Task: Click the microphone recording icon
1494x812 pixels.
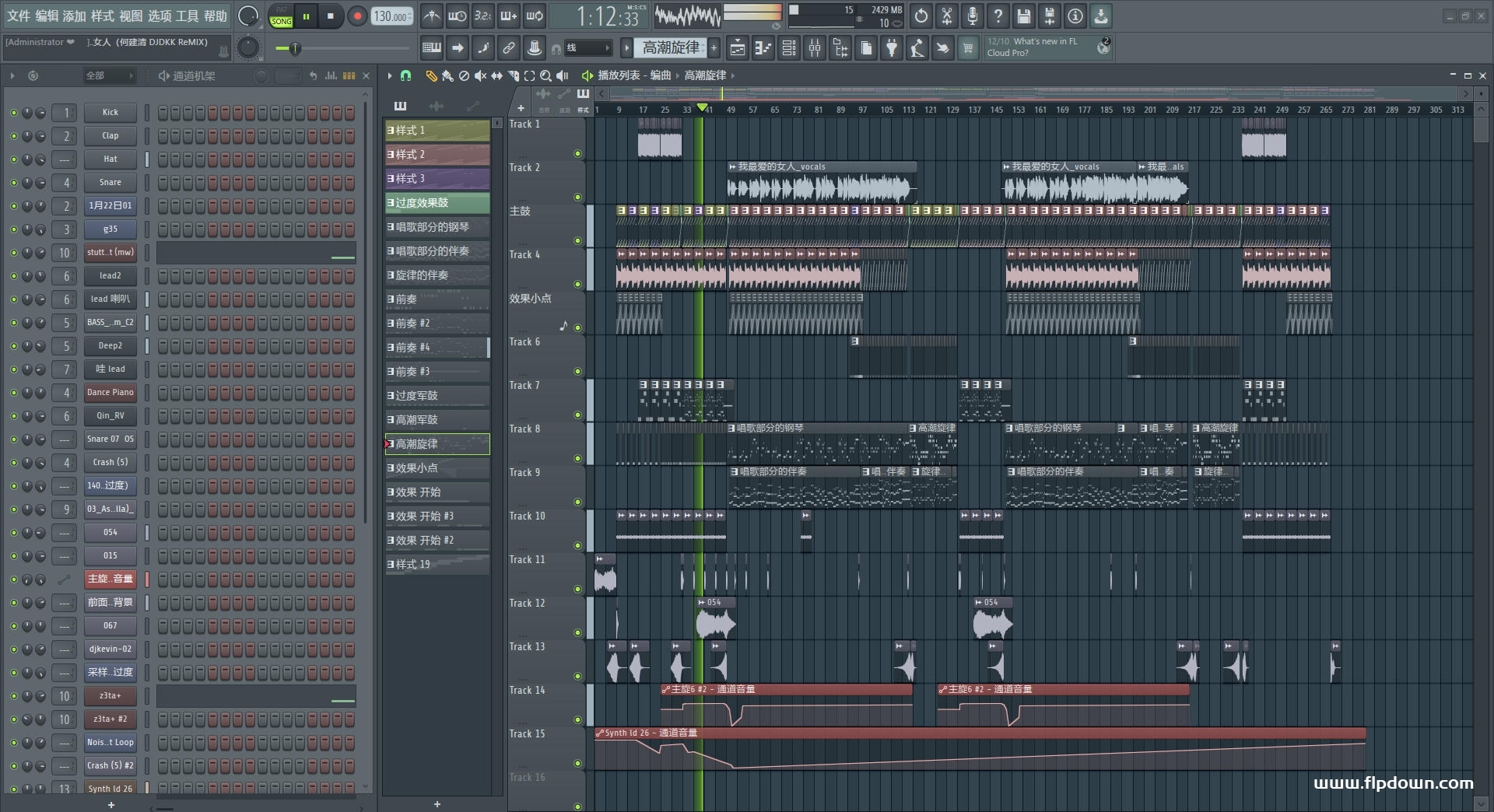Action: click(972, 16)
